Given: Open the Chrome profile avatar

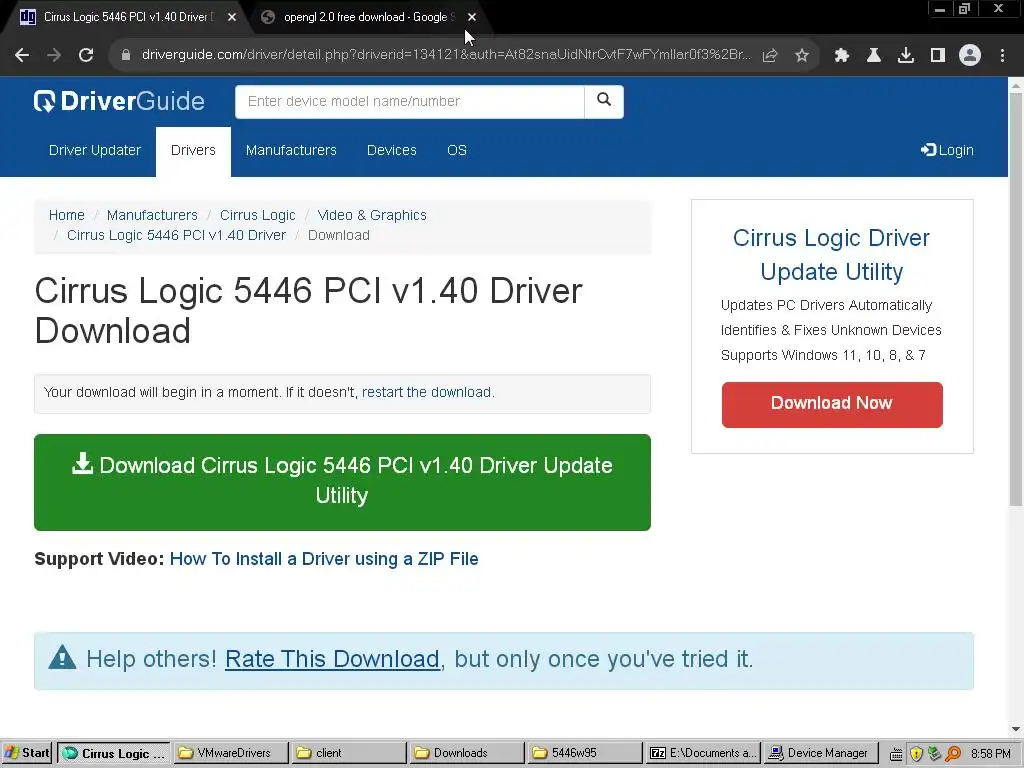Looking at the screenshot, I should pyautogui.click(x=970, y=56).
